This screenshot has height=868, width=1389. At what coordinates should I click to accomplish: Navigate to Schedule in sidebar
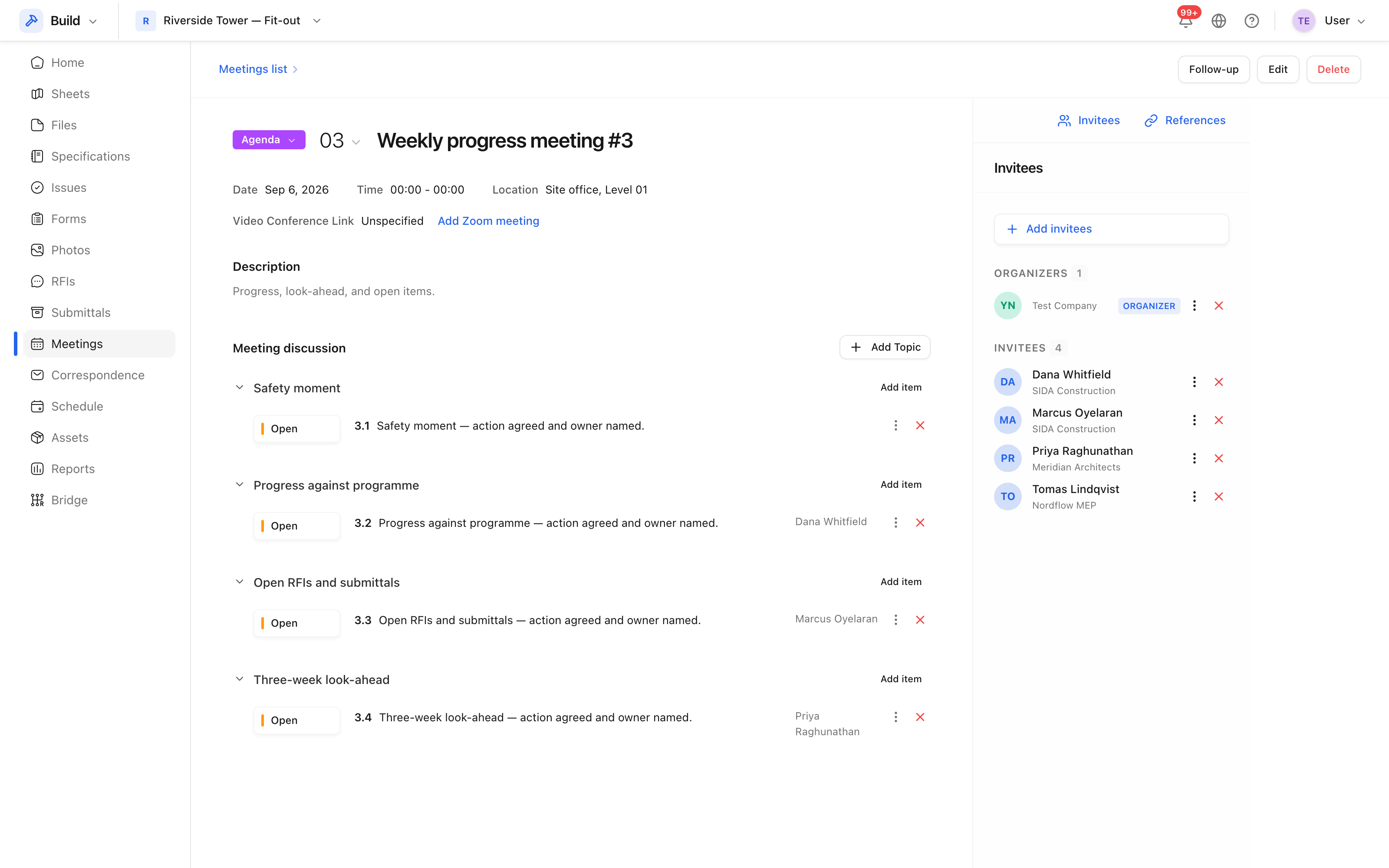point(99,407)
